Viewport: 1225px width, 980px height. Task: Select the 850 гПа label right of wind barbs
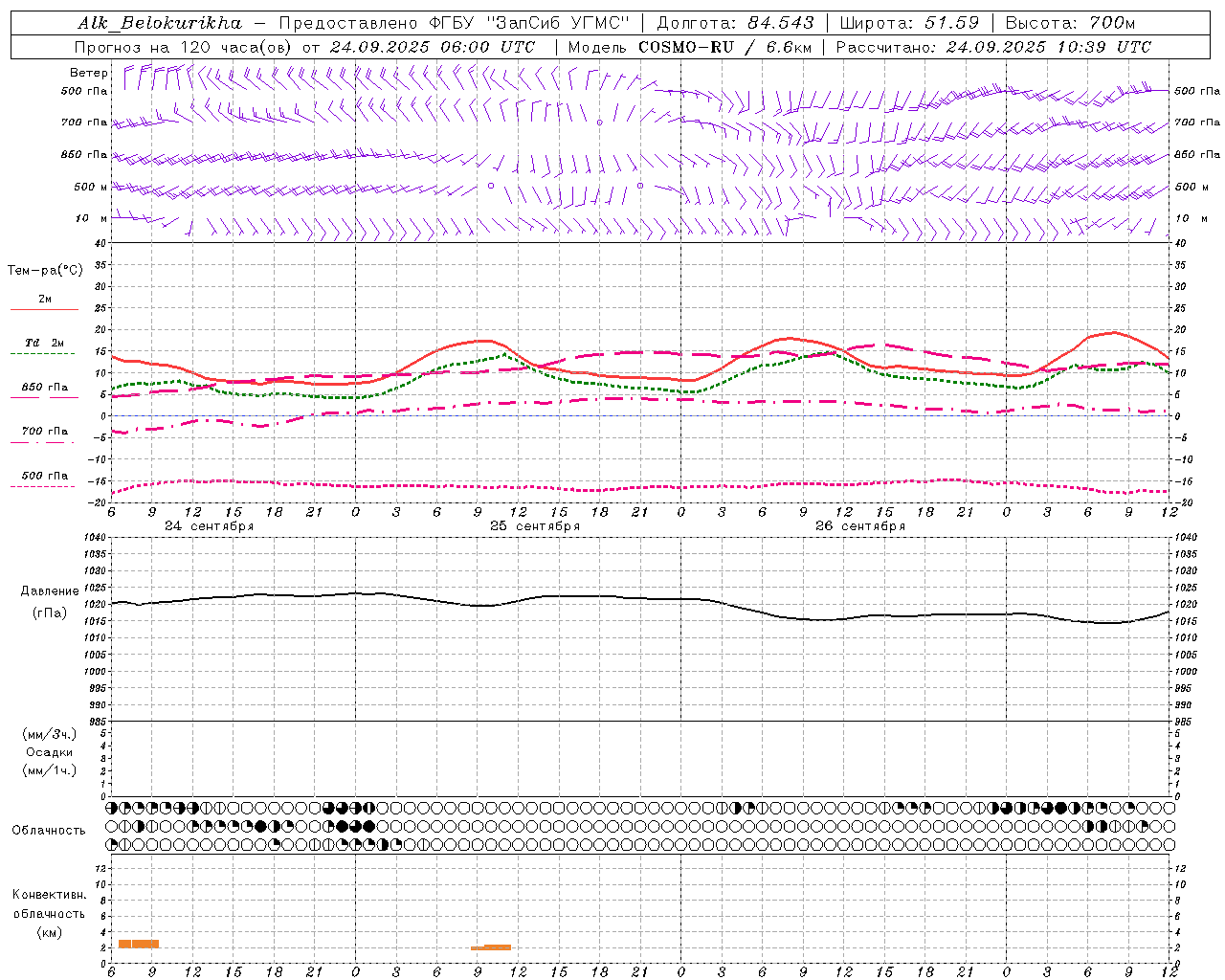click(x=1197, y=154)
